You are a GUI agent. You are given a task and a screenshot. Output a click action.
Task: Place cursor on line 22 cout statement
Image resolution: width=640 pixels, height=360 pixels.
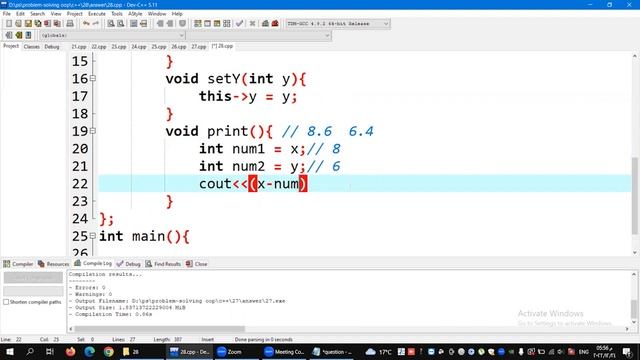click(x=253, y=184)
